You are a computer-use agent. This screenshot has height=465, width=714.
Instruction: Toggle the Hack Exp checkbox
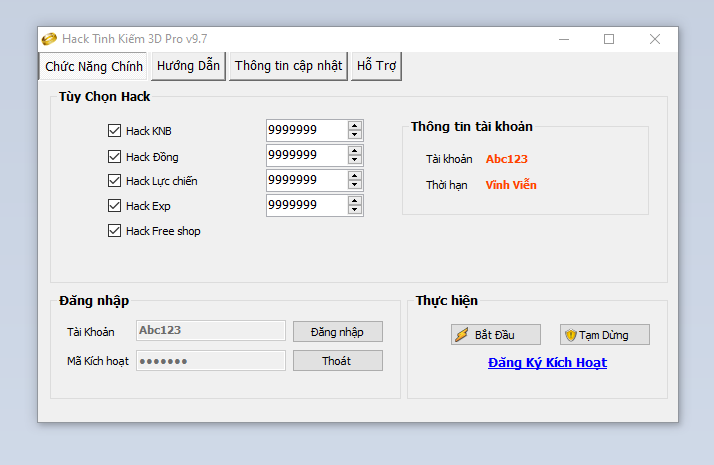tap(114, 206)
